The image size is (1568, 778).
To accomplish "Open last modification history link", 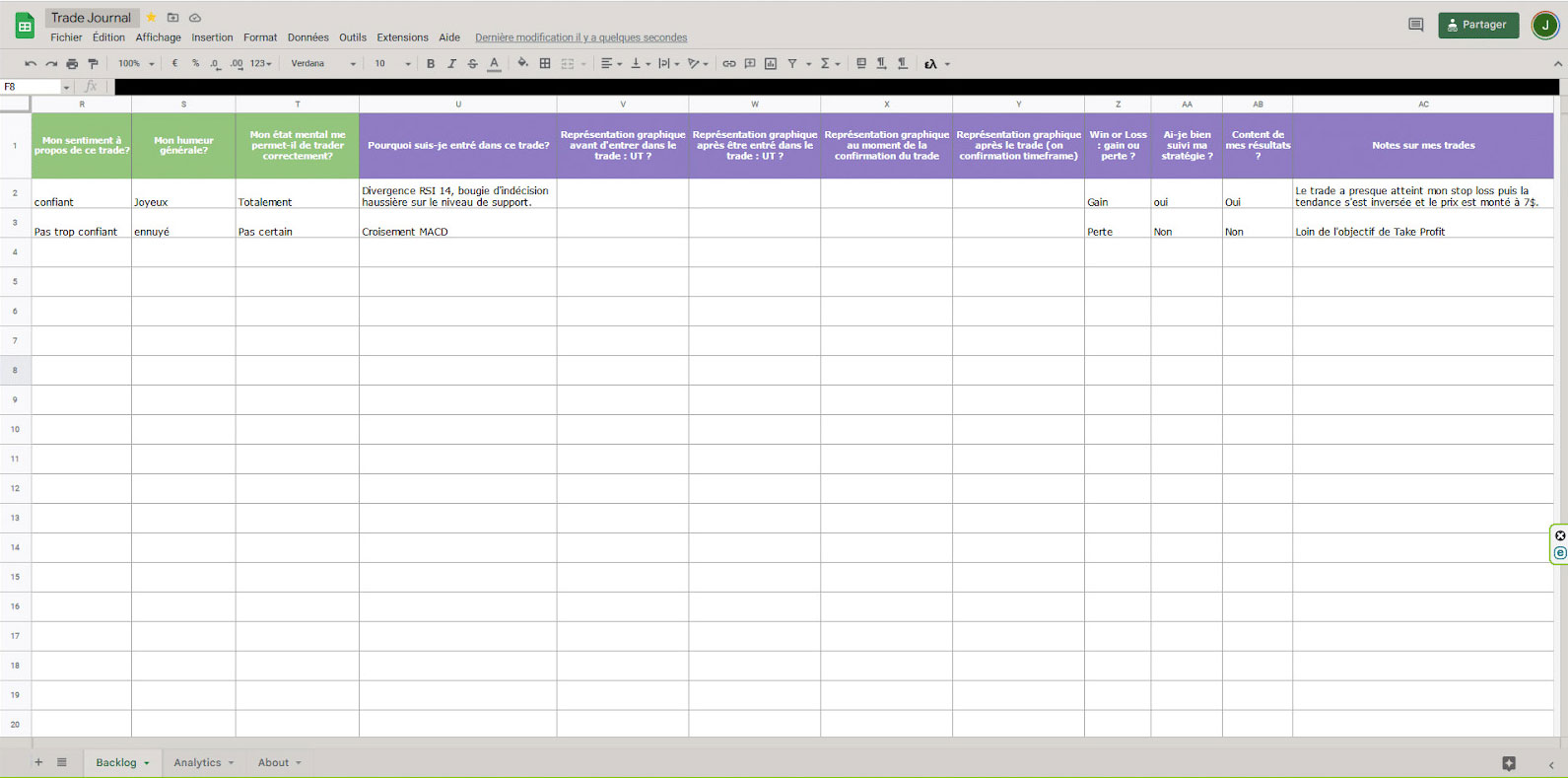I will click(580, 37).
